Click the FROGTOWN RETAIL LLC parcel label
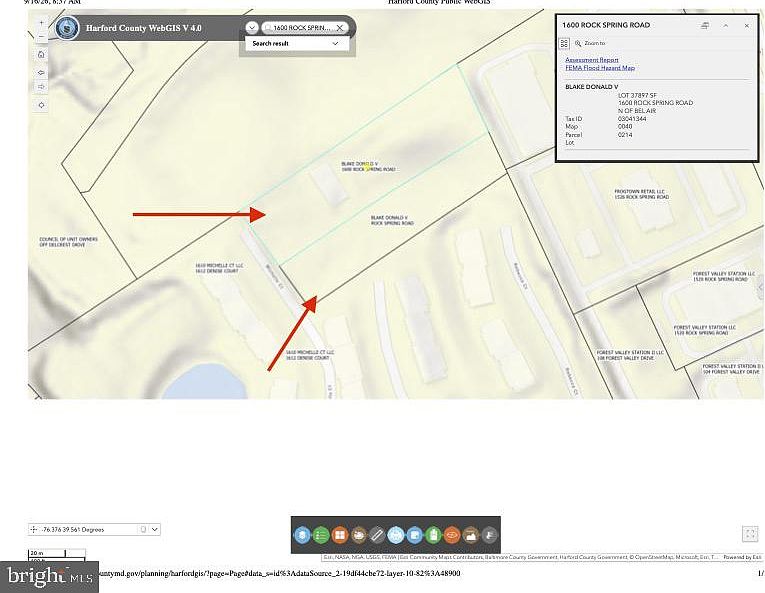This screenshot has height=593, width=765. coord(642,194)
